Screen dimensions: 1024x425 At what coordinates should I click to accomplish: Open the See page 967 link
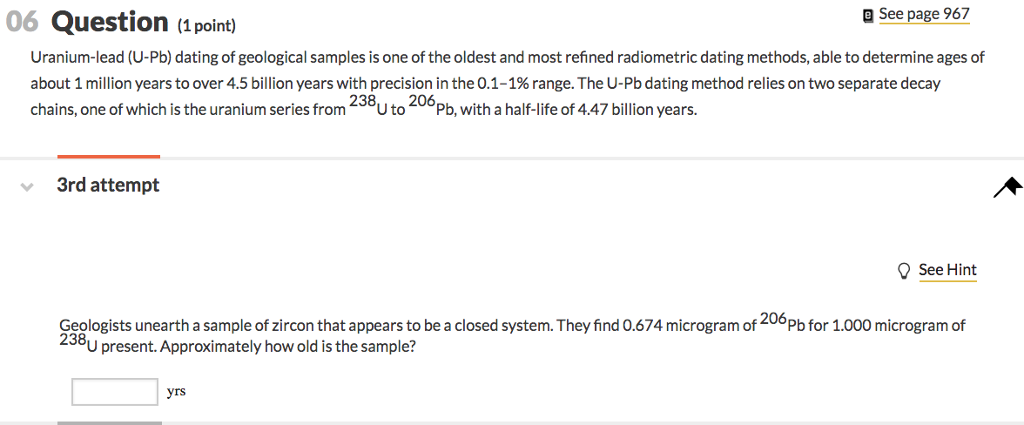point(924,14)
